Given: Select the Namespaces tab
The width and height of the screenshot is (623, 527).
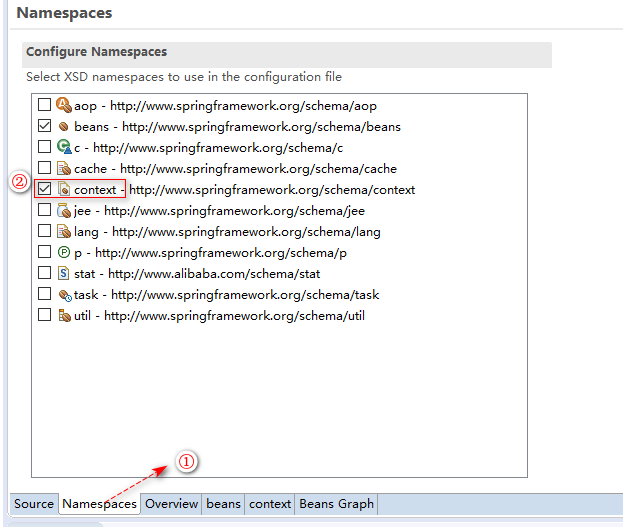Looking at the screenshot, I should coord(99,504).
